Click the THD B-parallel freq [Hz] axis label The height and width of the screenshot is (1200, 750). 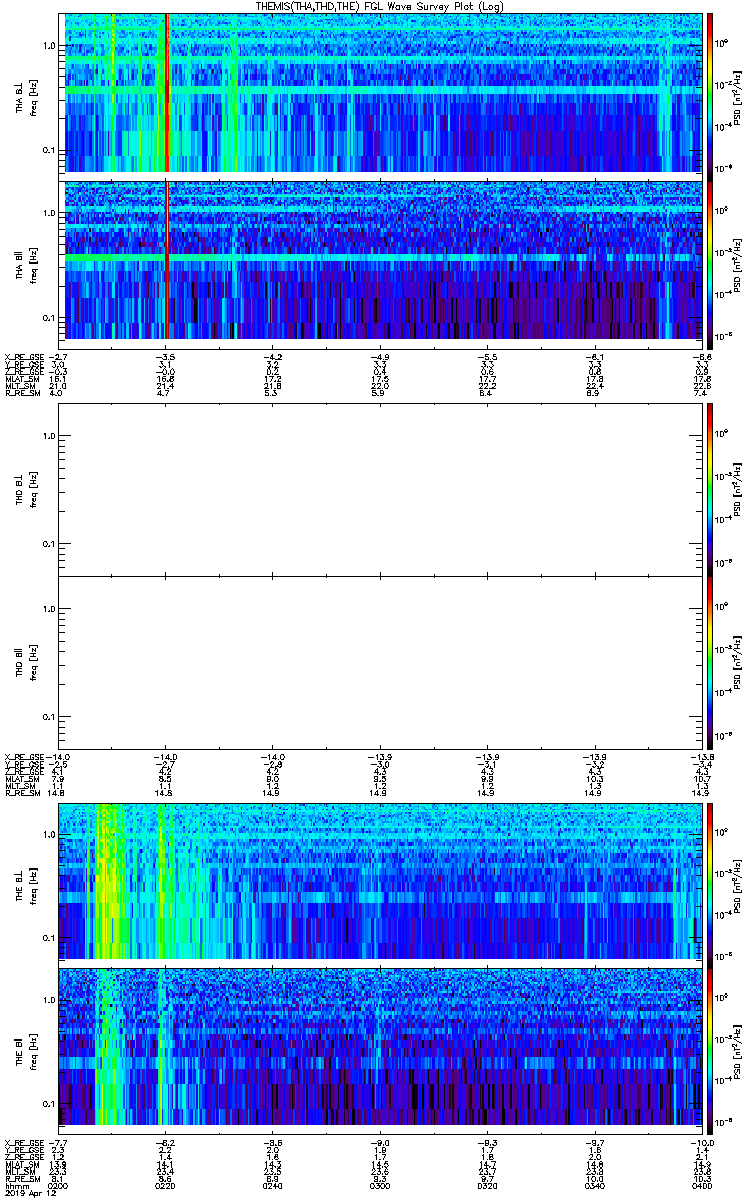point(33,663)
